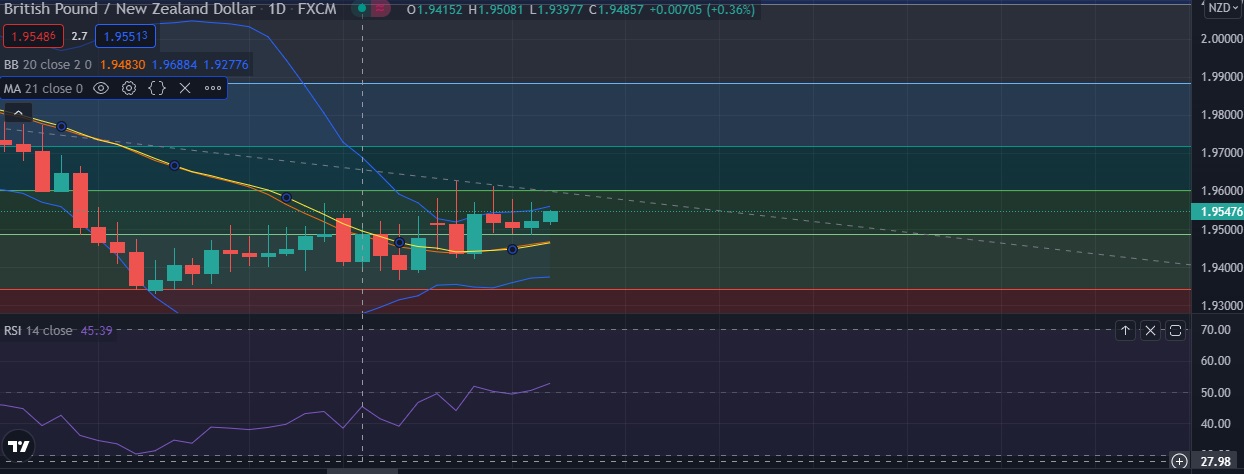Select the BB 20 close indicator legend
The image size is (1244, 474).
47,64
